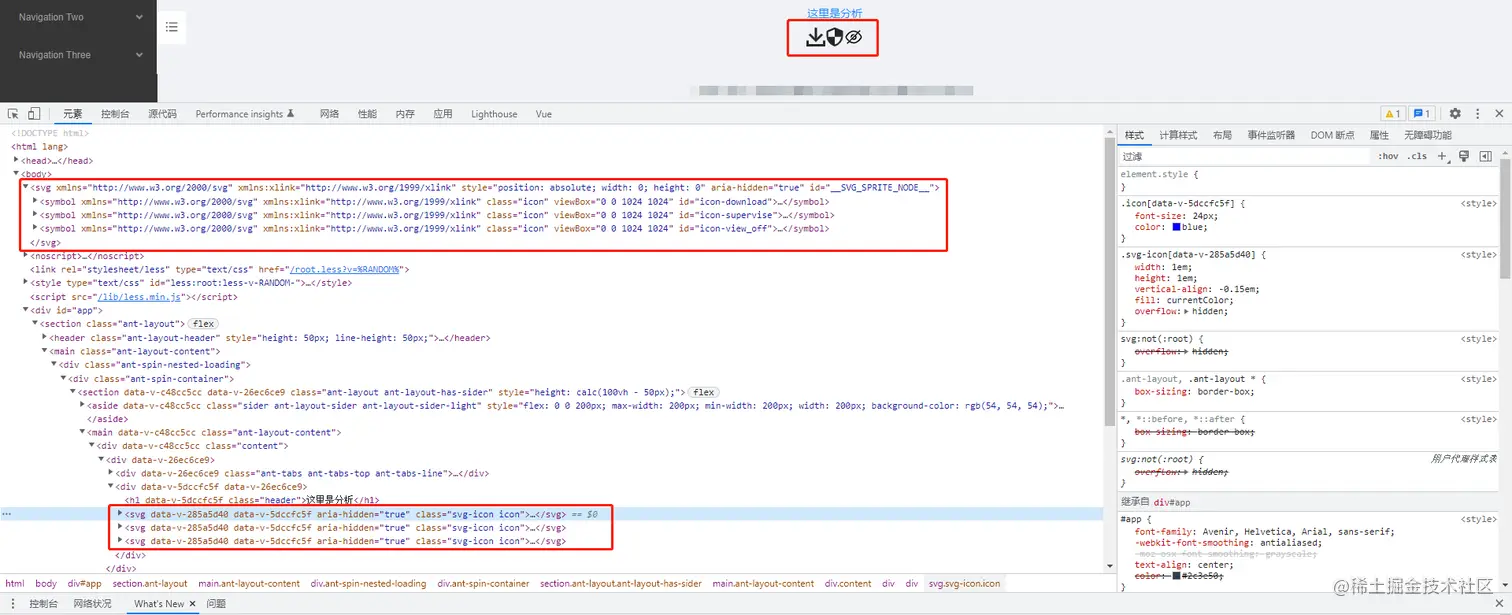This screenshot has width=1512, height=615.
Task: Toggle the :hov element state panel
Action: pos(1388,156)
